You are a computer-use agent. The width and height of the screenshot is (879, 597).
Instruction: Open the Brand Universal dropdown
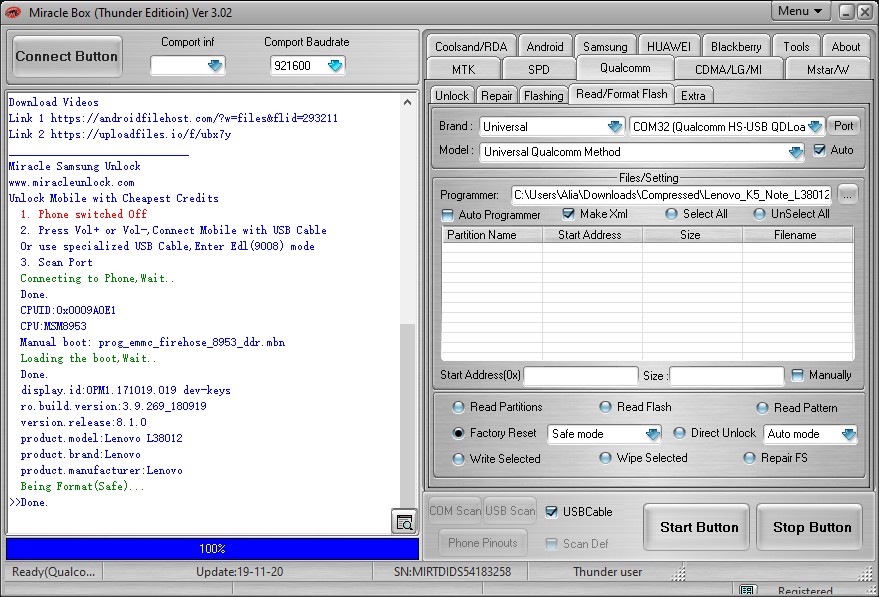[615, 127]
